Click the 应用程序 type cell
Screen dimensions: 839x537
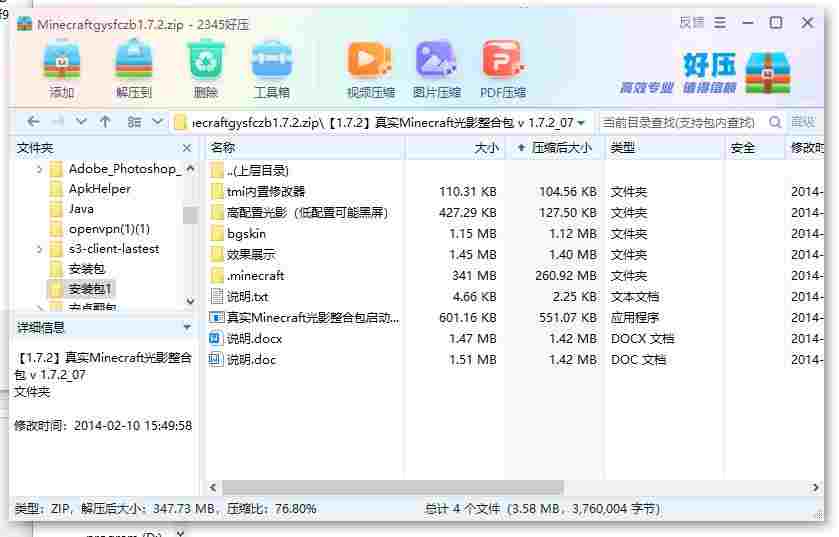pos(635,318)
